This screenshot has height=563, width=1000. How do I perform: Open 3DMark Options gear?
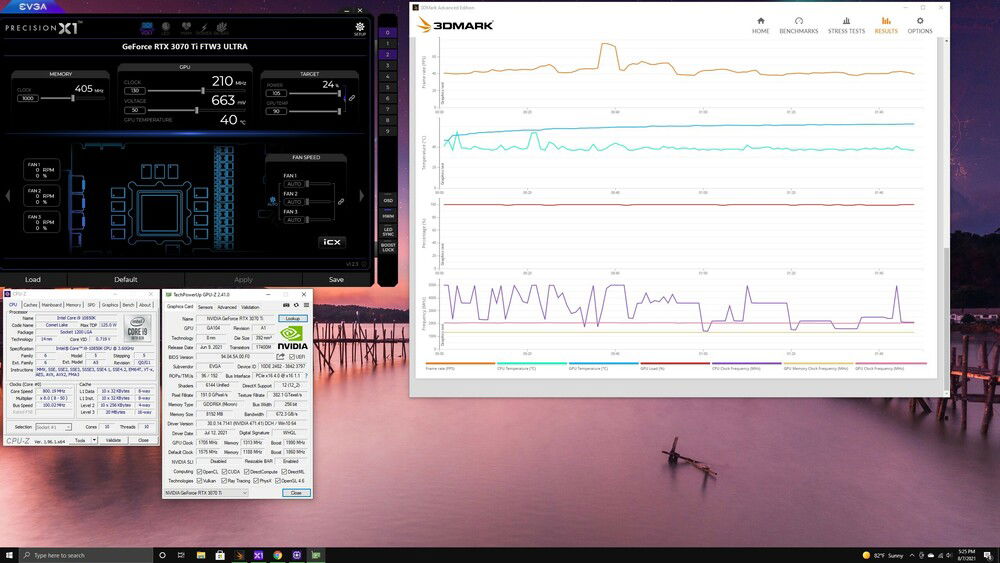[x=919, y=25]
